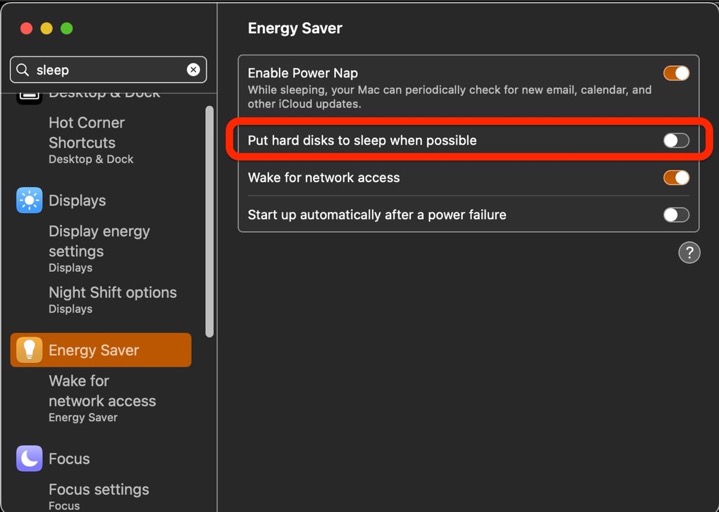Open the help question mark button
This screenshot has height=512, width=719.
coord(689,252)
